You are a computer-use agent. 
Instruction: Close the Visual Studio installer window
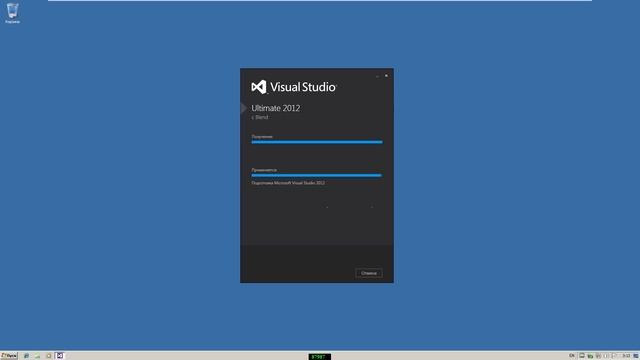pos(386,76)
